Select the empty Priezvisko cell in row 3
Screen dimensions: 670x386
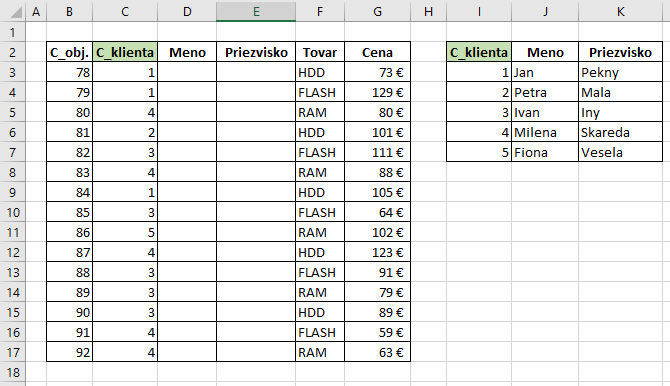pos(256,72)
